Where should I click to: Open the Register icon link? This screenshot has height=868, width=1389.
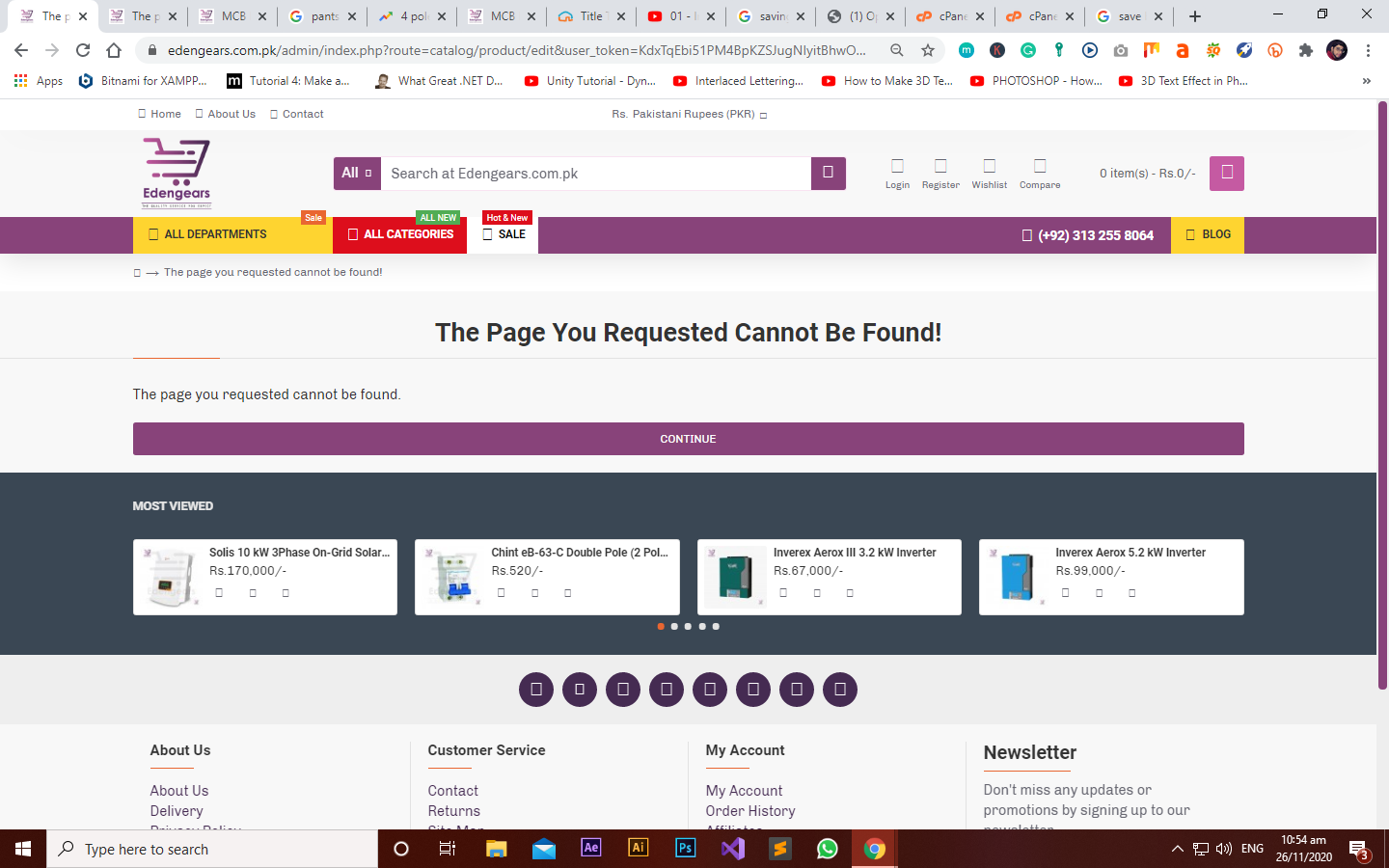coord(940,174)
